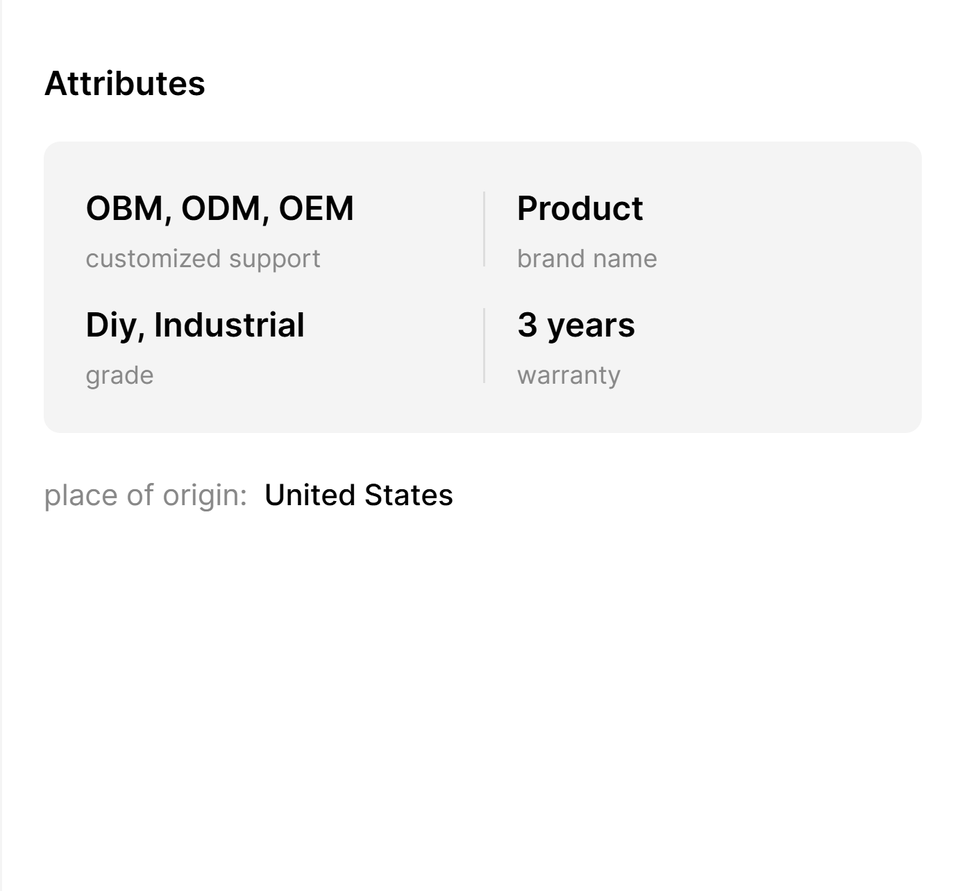Screen dimensions: 960x891
Task: Select the OBM, ODM, OEM value
Action: 219,209
